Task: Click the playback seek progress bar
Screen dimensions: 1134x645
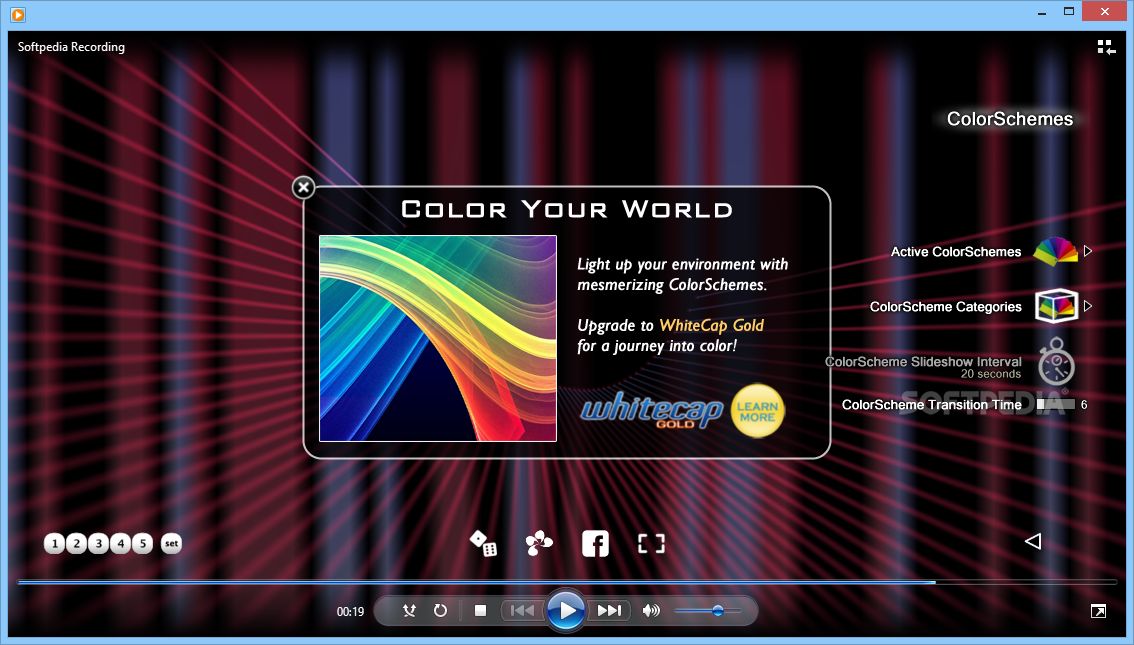Action: 567,581
